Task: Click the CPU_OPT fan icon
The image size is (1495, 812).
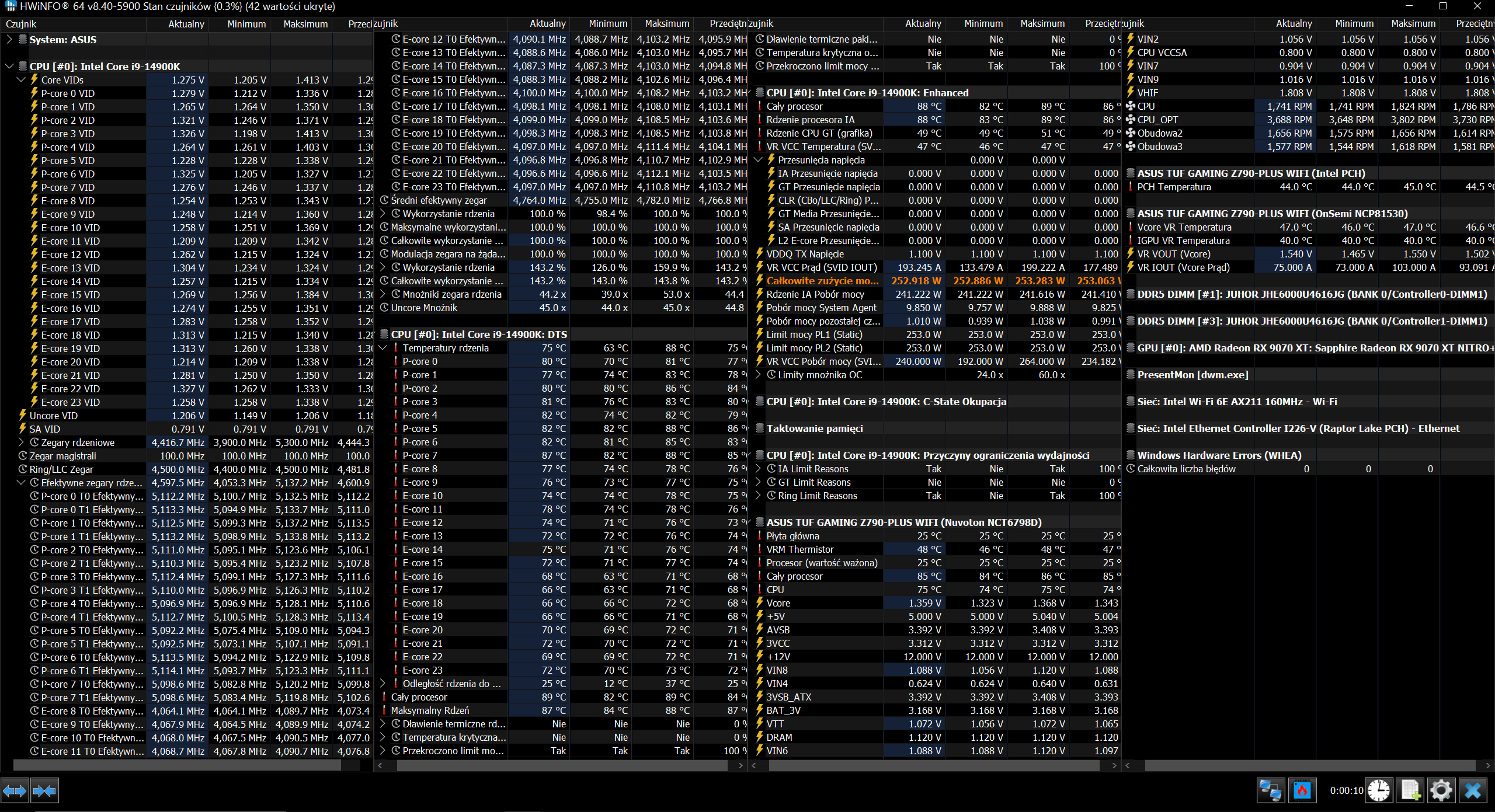Action: pyautogui.click(x=1131, y=120)
